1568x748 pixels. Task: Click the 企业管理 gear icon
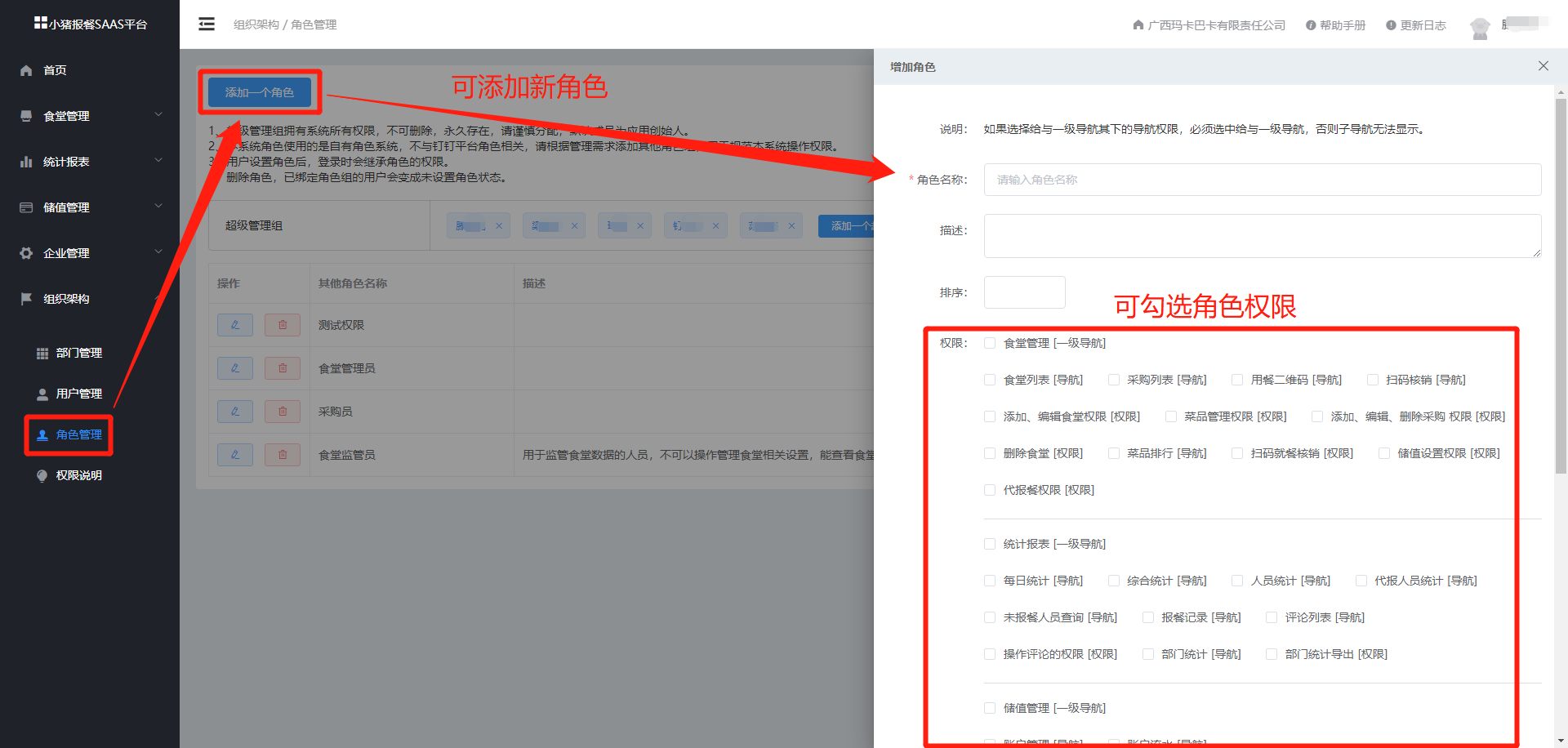[26, 253]
